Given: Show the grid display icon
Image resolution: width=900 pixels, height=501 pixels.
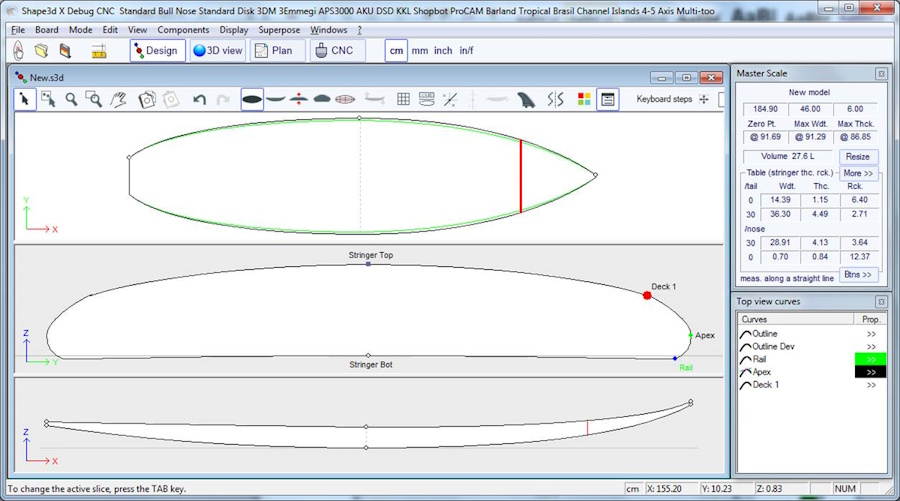Looking at the screenshot, I should coord(403,99).
